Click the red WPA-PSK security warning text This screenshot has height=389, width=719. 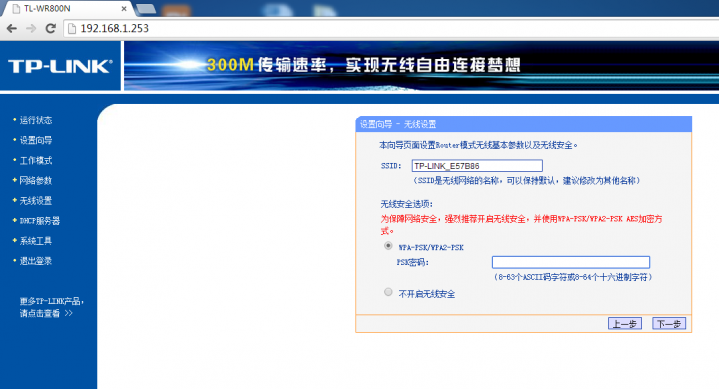[521, 224]
